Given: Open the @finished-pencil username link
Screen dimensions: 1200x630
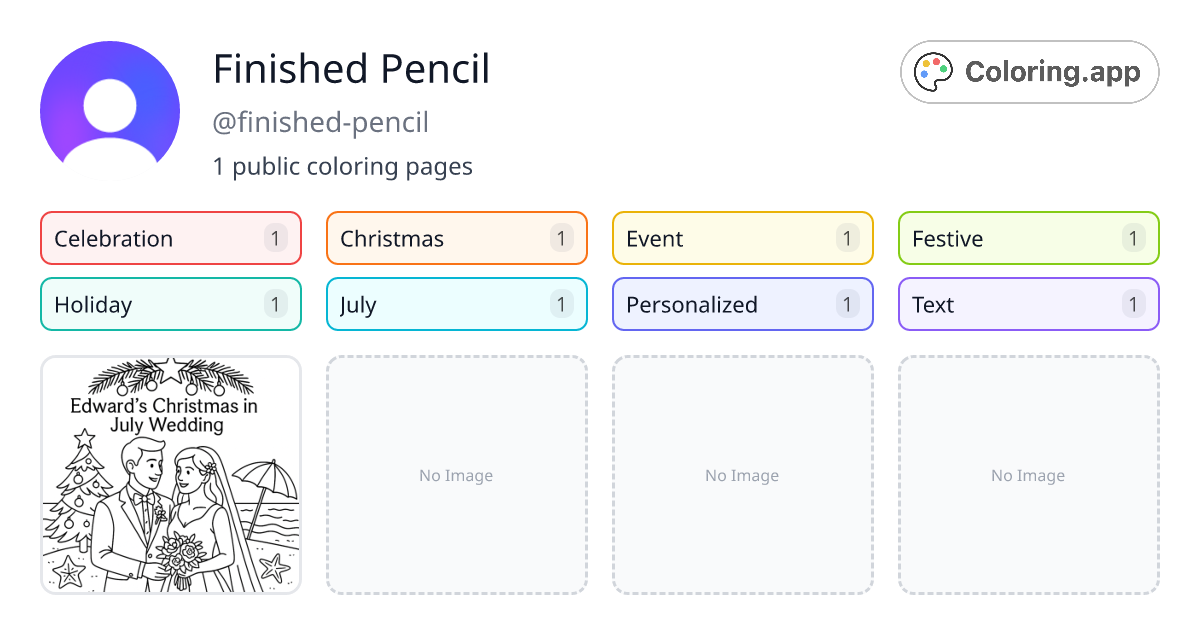Looking at the screenshot, I should tap(321, 122).
